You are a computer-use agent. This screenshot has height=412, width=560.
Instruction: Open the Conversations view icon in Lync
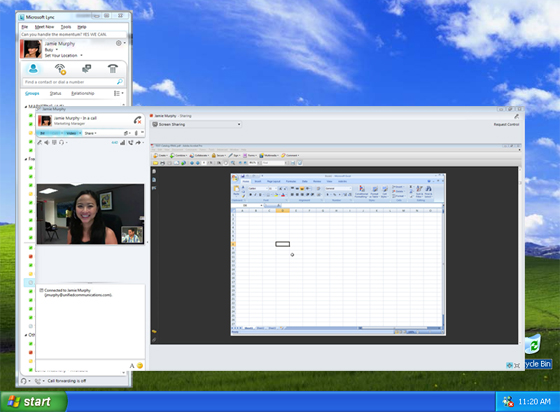[86, 68]
